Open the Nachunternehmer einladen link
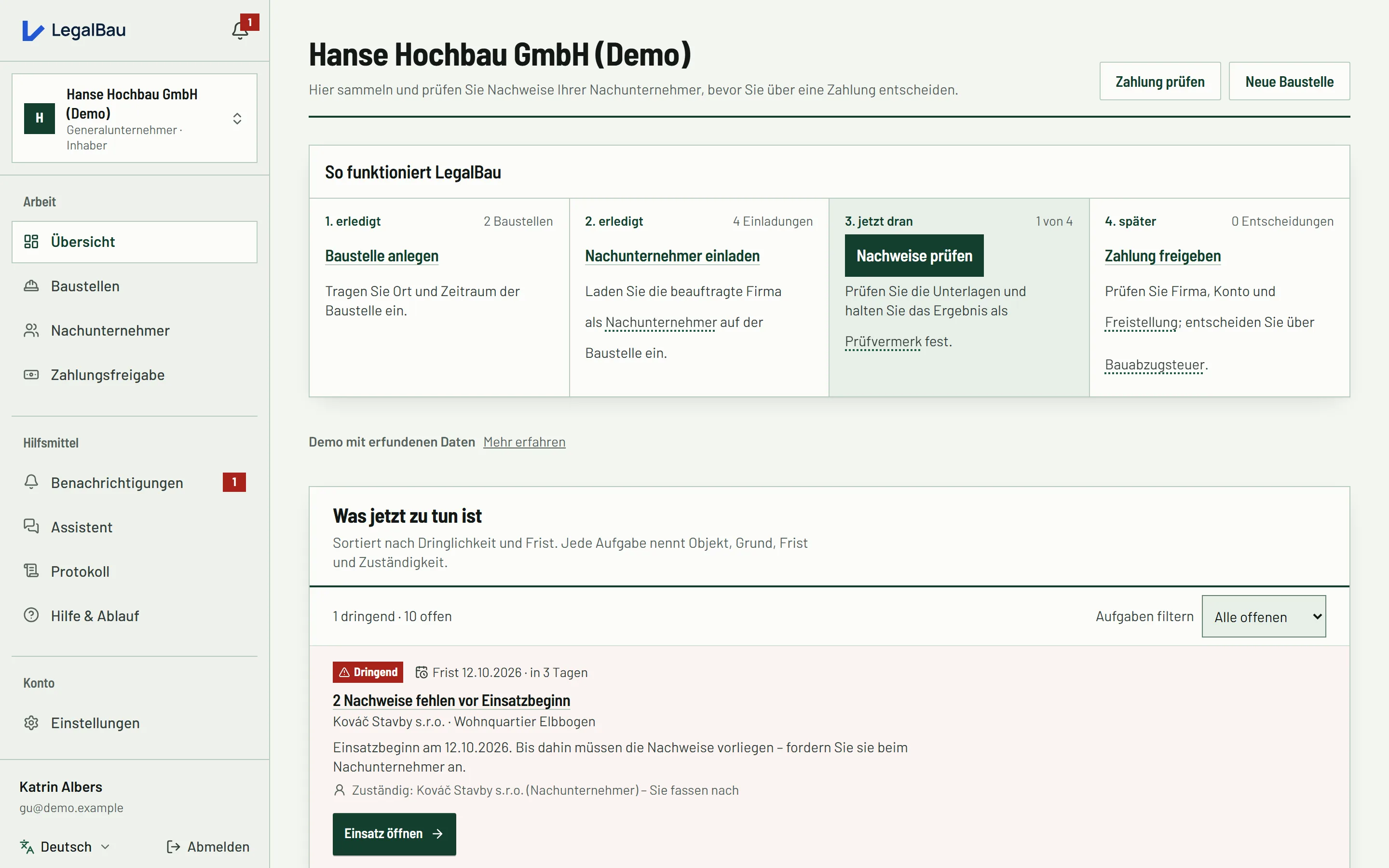This screenshot has width=1389, height=868. pyautogui.click(x=672, y=256)
